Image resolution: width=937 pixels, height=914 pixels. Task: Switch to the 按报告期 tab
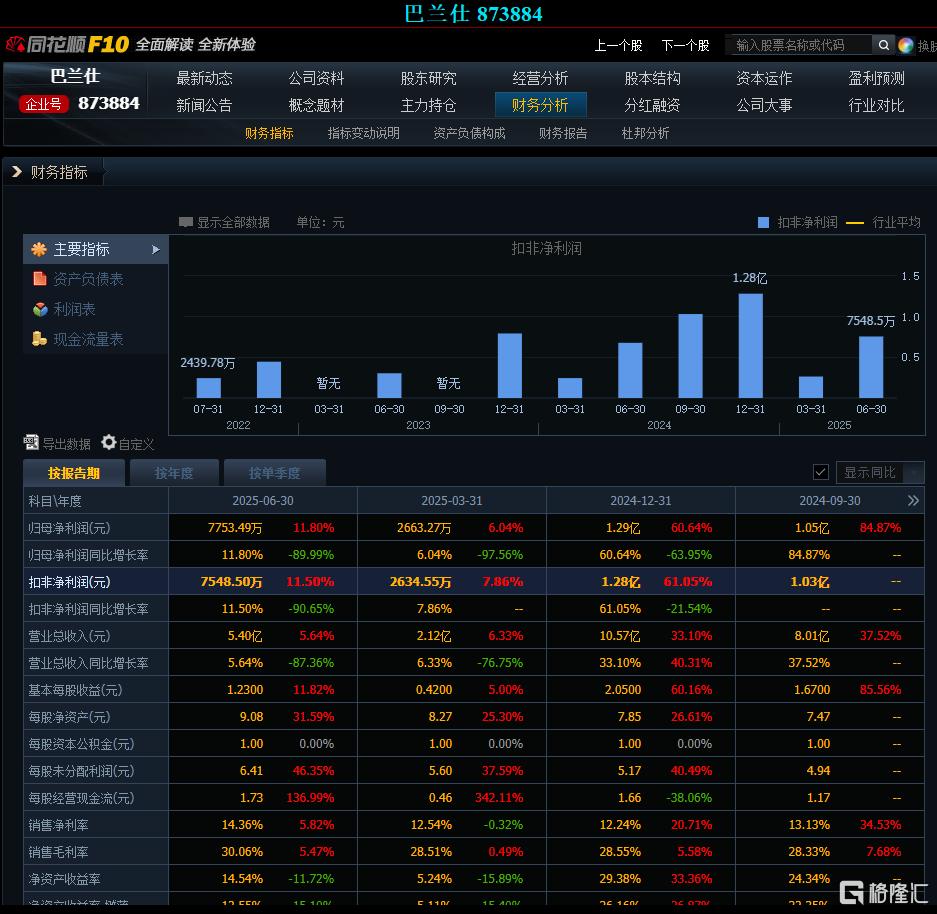pos(74,473)
